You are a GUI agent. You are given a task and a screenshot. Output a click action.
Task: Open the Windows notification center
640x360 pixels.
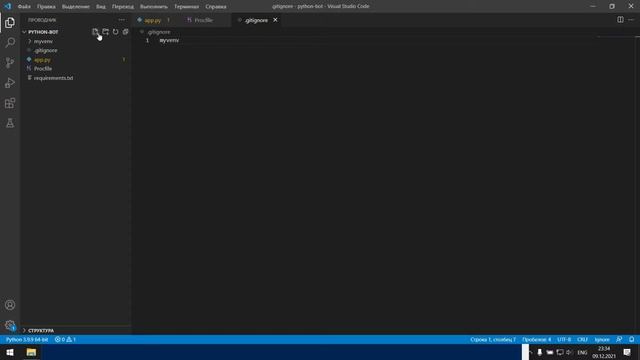(627, 352)
